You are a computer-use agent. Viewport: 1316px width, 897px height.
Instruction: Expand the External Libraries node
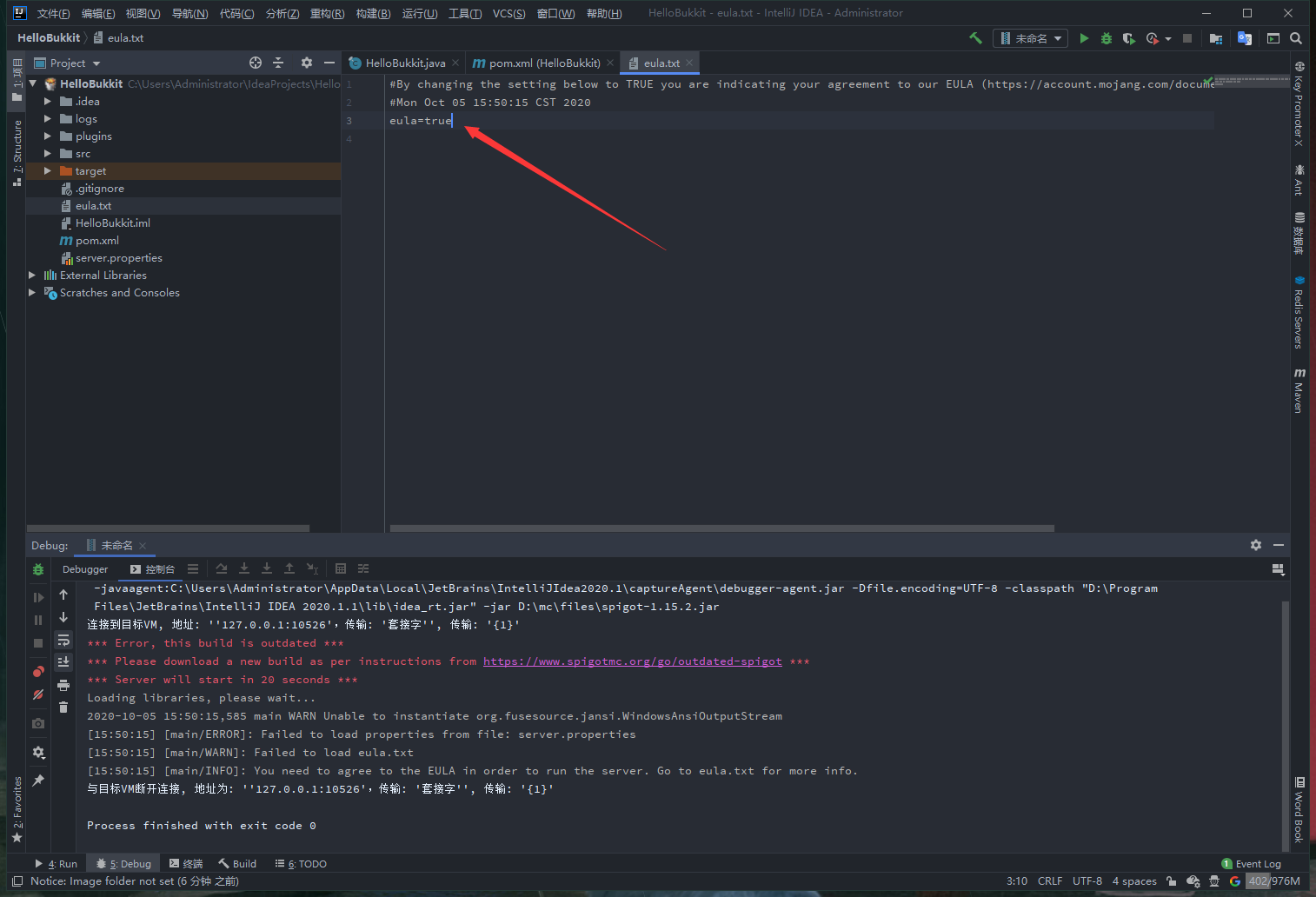(32, 276)
